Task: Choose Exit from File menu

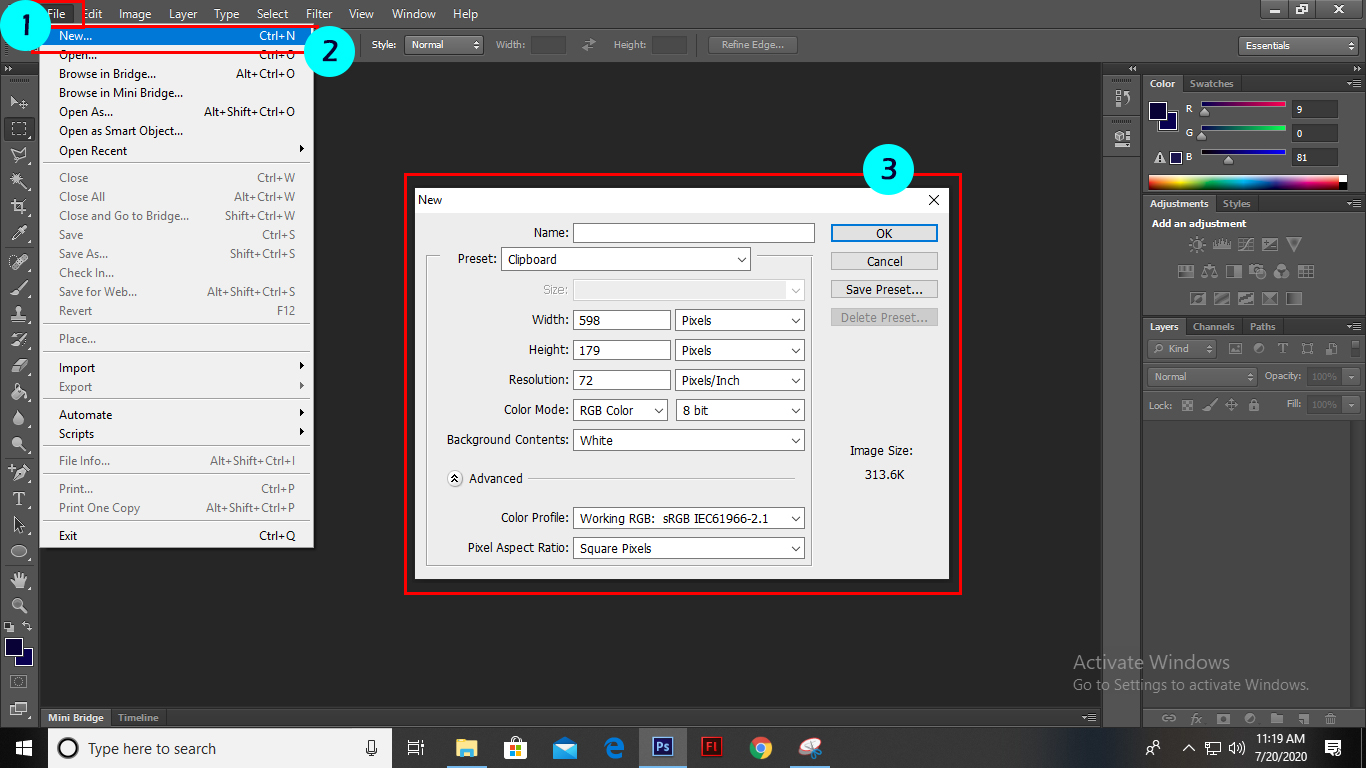Action: click(x=176, y=536)
